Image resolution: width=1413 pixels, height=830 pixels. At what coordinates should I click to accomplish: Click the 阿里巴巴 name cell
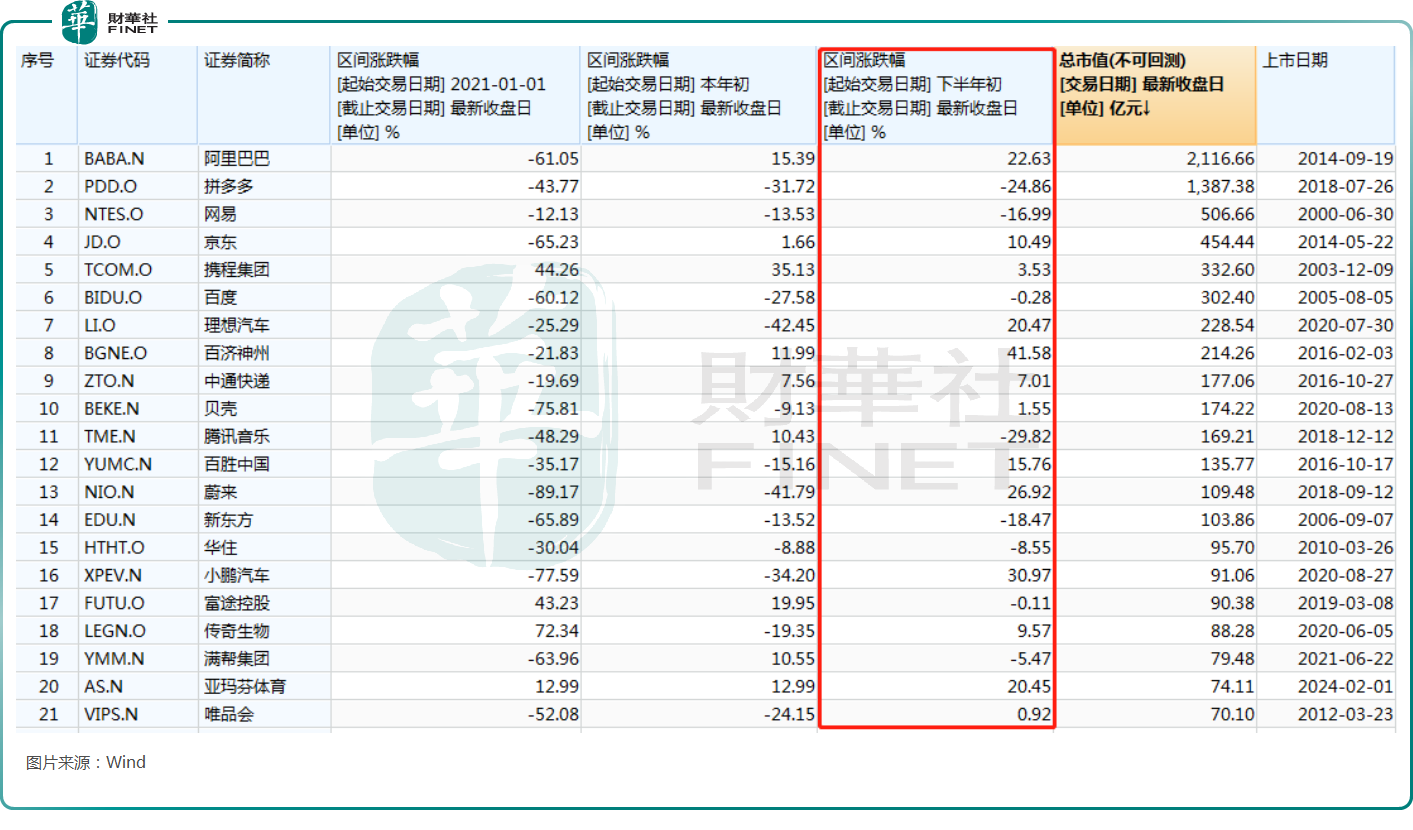264,159
